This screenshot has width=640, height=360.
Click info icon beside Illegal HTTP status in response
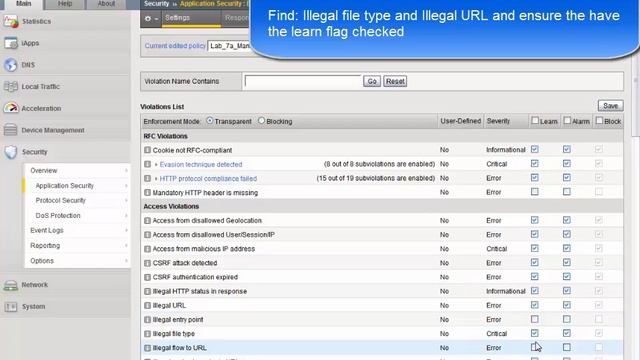coord(147,291)
